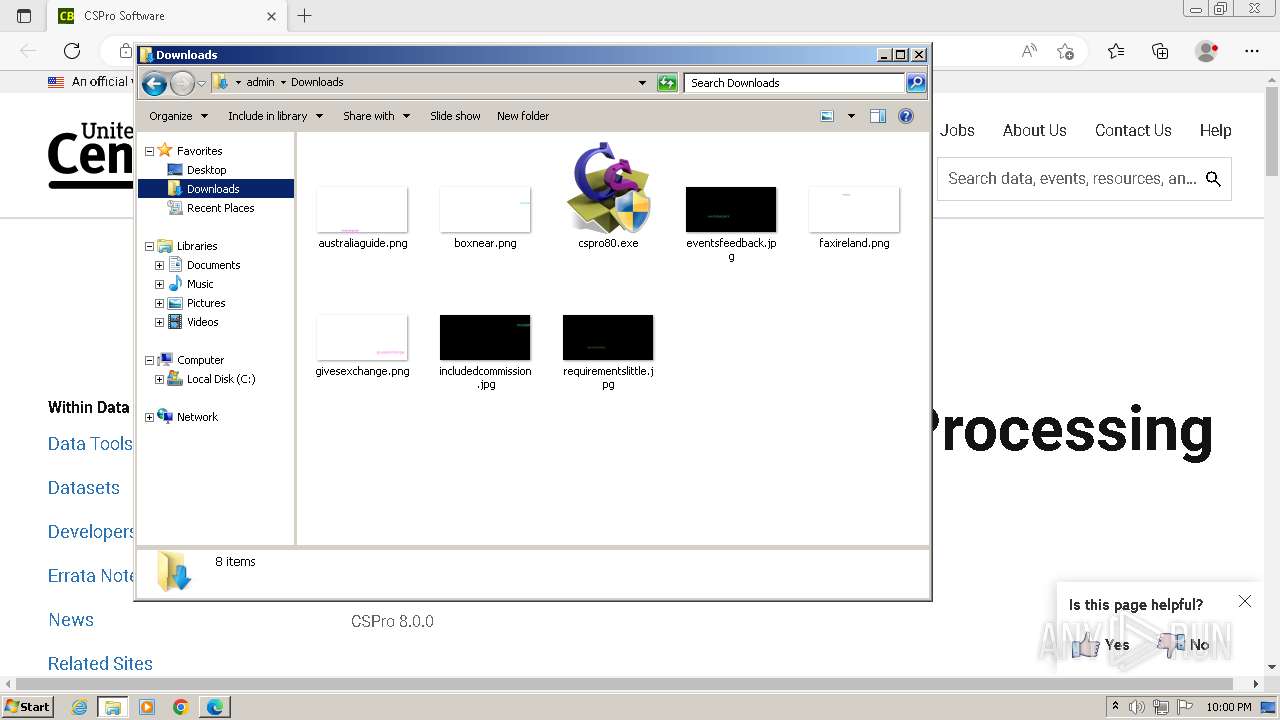This screenshot has width=1280, height=720.
Task: Click the Explorer help icon
Action: tap(906, 116)
